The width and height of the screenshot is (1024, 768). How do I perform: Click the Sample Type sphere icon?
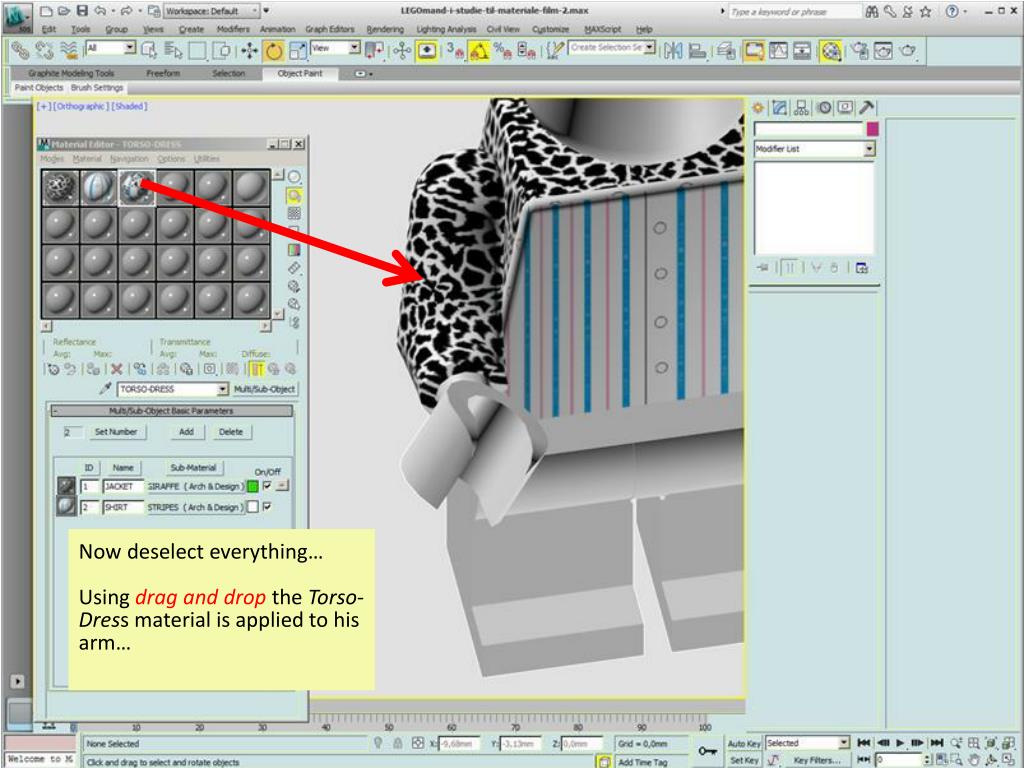295,176
